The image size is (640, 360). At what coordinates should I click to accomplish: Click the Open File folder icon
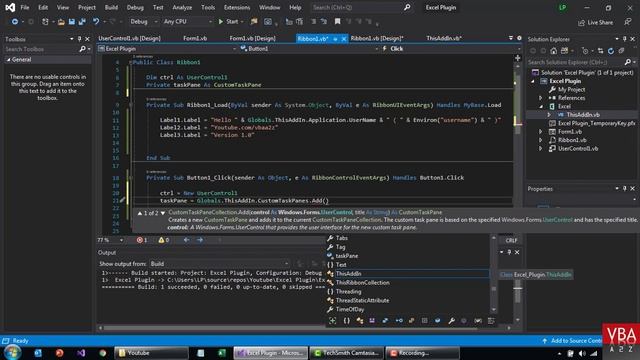pyautogui.click(x=61, y=22)
